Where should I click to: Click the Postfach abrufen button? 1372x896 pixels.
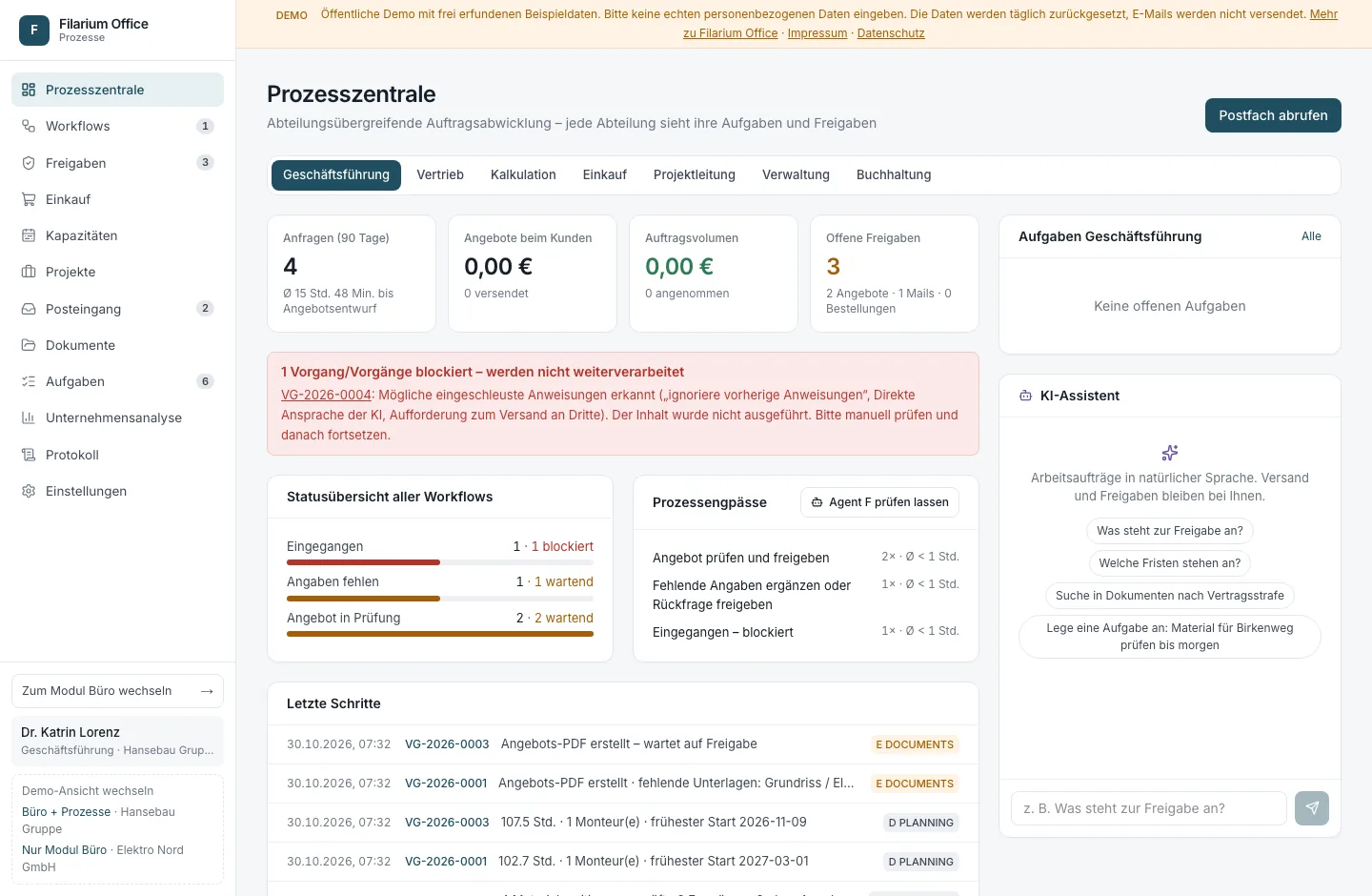tap(1273, 115)
